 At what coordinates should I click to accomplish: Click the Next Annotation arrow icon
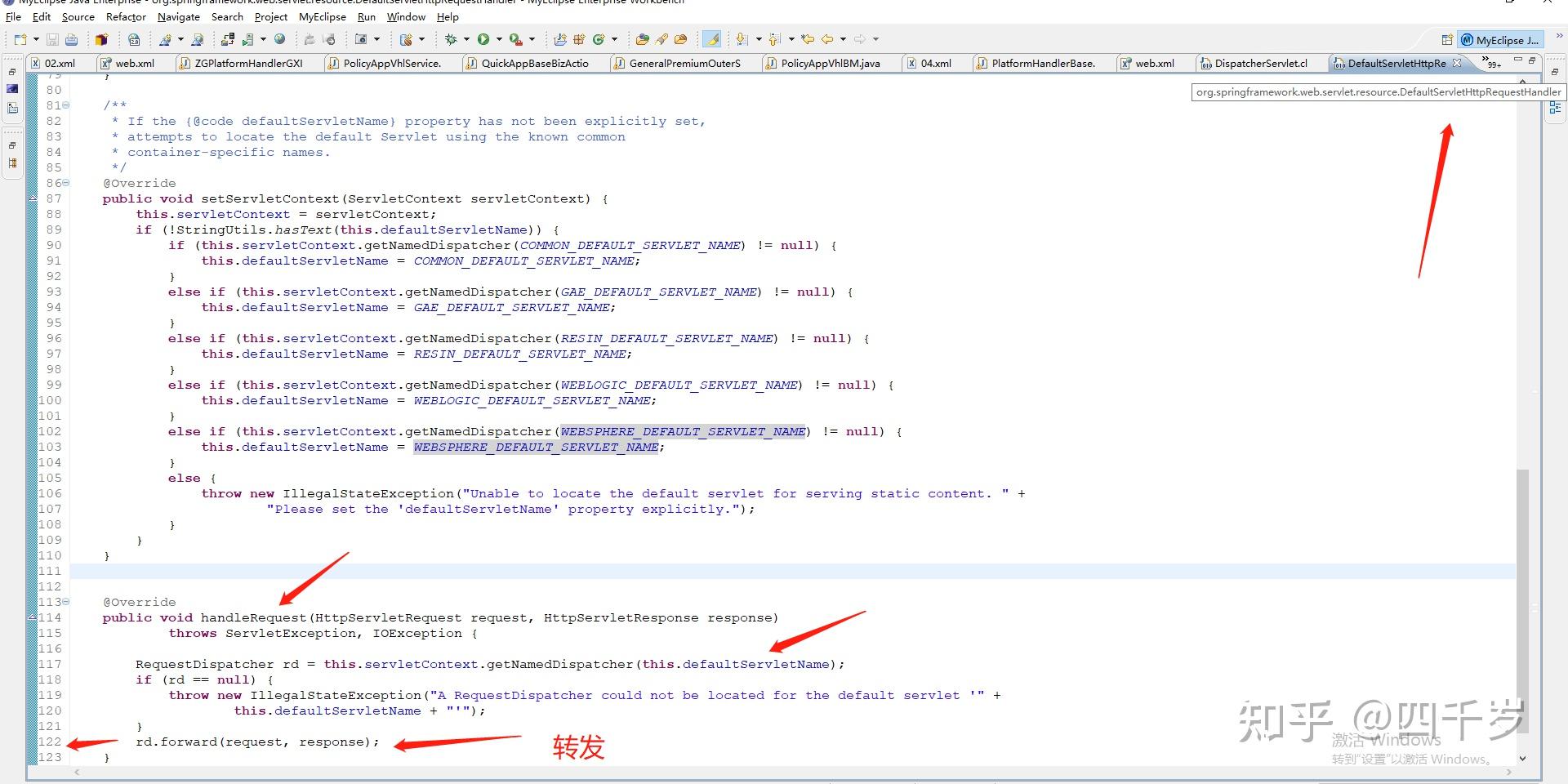[742, 39]
